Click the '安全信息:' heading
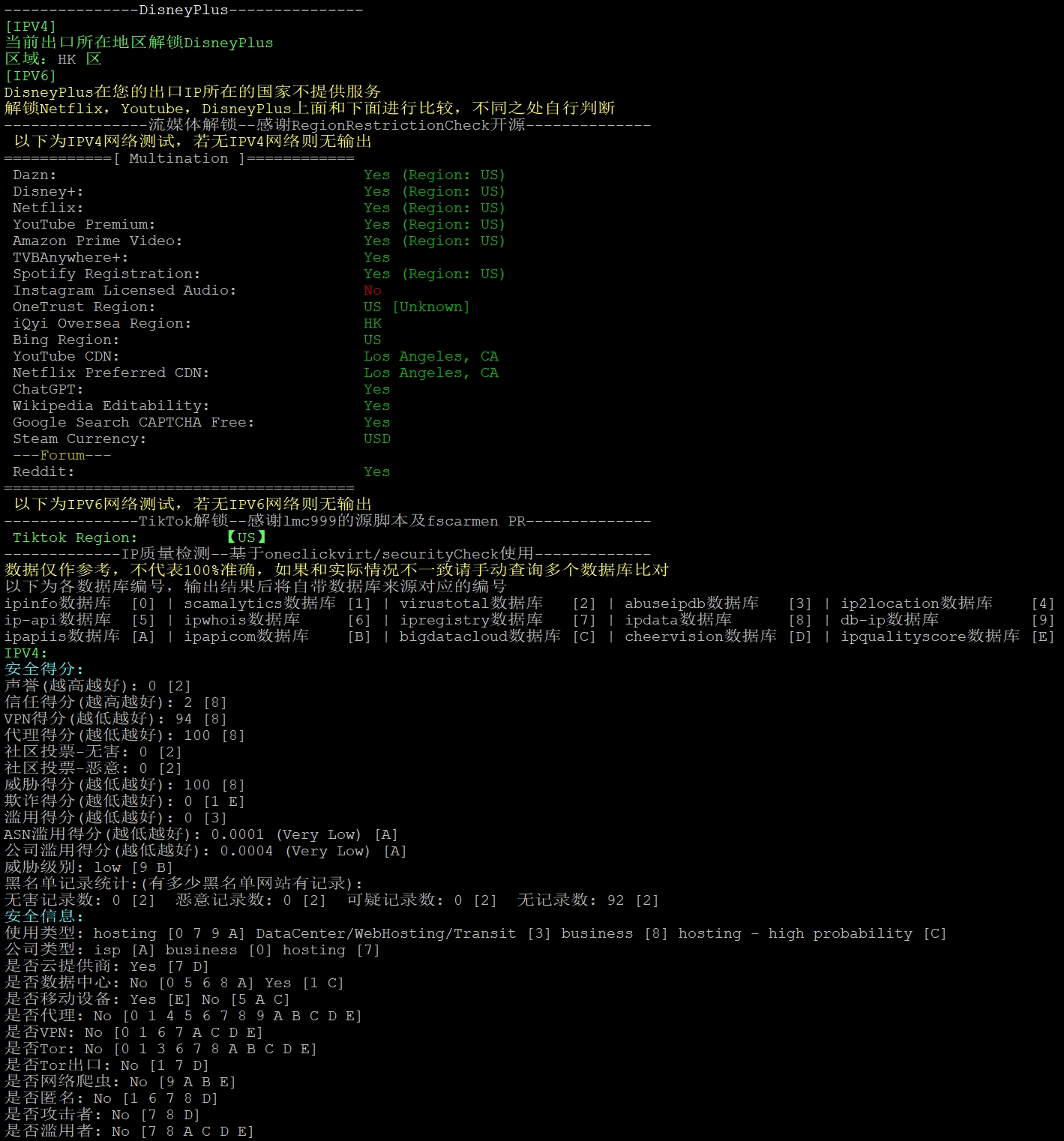The image size is (1064, 1141). pos(44,917)
